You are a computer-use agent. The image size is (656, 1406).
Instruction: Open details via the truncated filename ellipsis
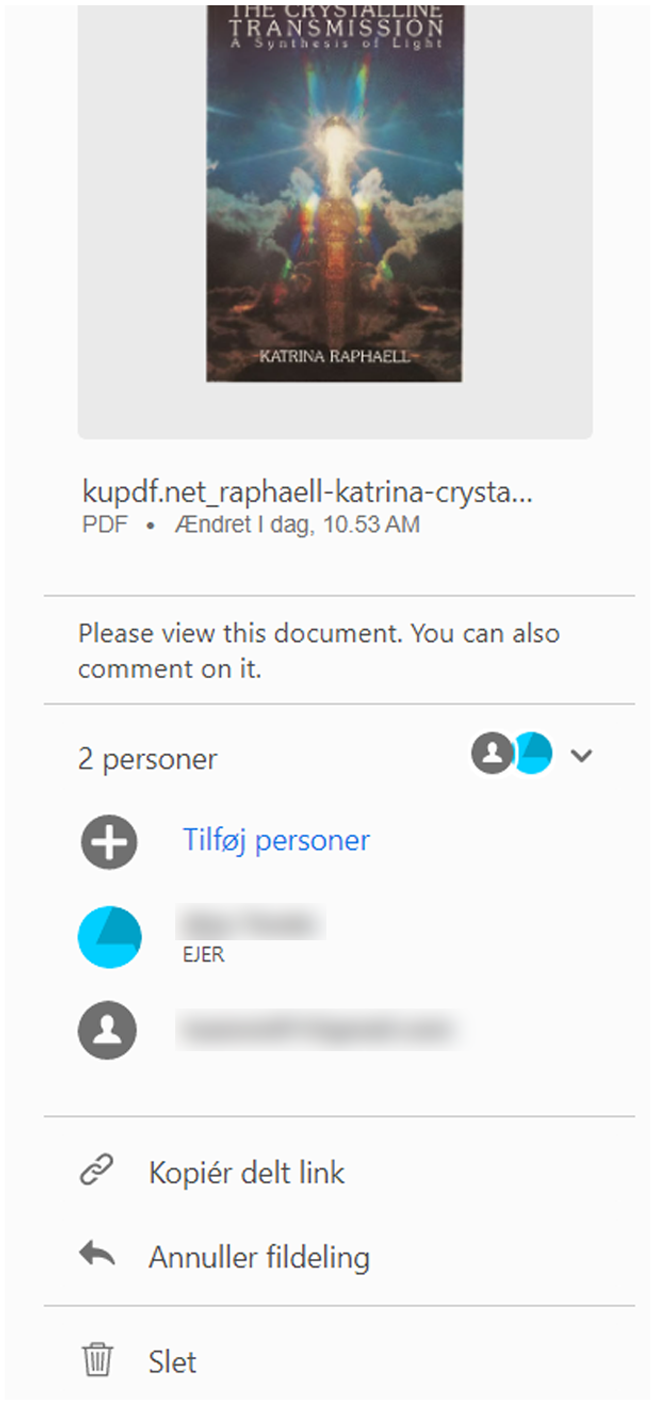(525, 491)
